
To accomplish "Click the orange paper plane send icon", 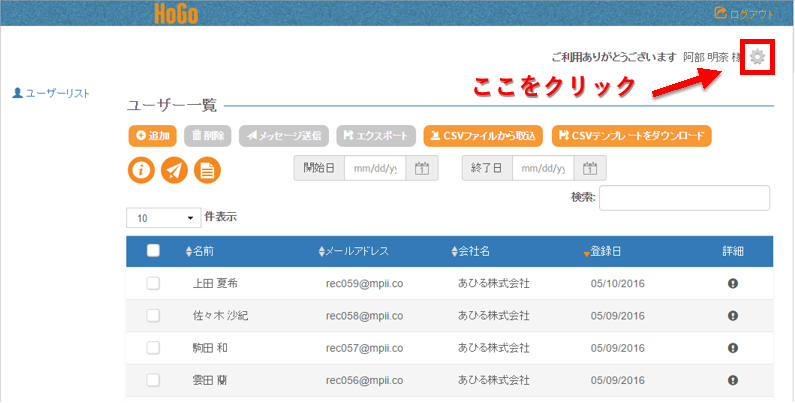I will coord(174,170).
